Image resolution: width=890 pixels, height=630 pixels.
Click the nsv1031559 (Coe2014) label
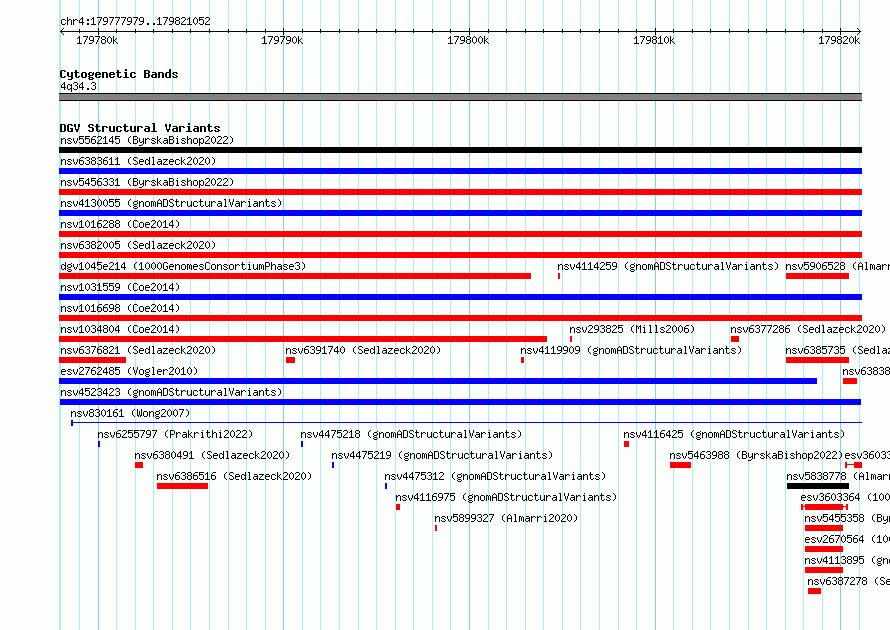[120, 287]
